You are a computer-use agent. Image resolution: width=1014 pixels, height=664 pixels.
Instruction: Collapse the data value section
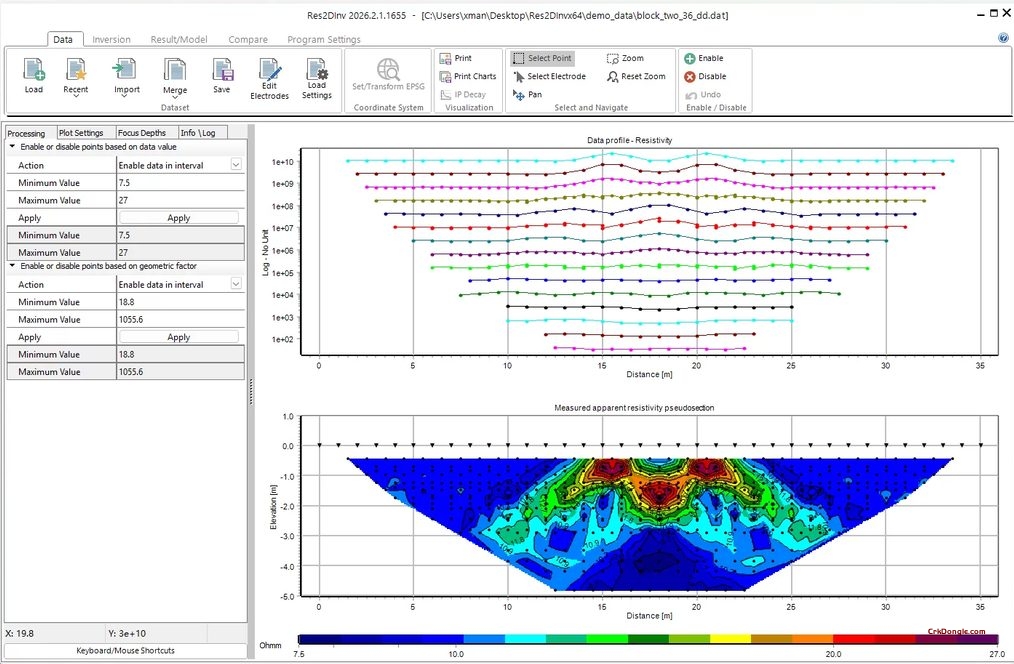(x=12, y=147)
